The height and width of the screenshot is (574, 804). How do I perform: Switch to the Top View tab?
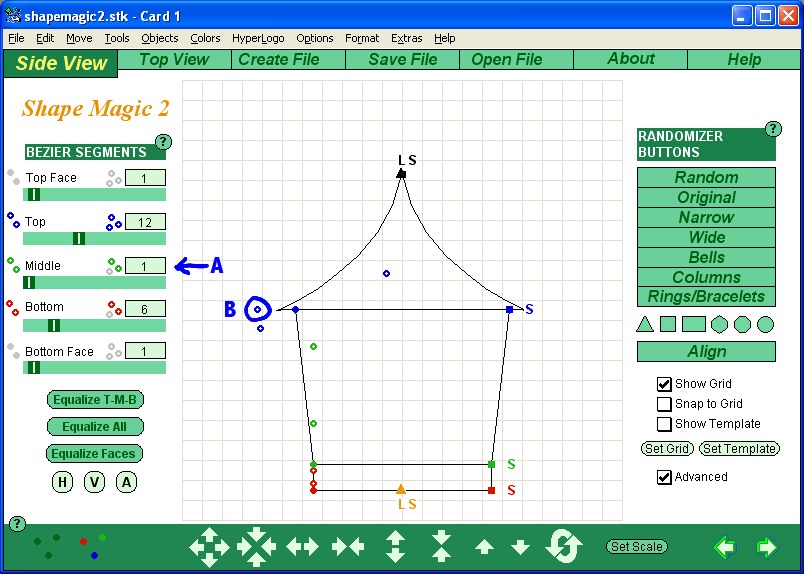click(174, 60)
